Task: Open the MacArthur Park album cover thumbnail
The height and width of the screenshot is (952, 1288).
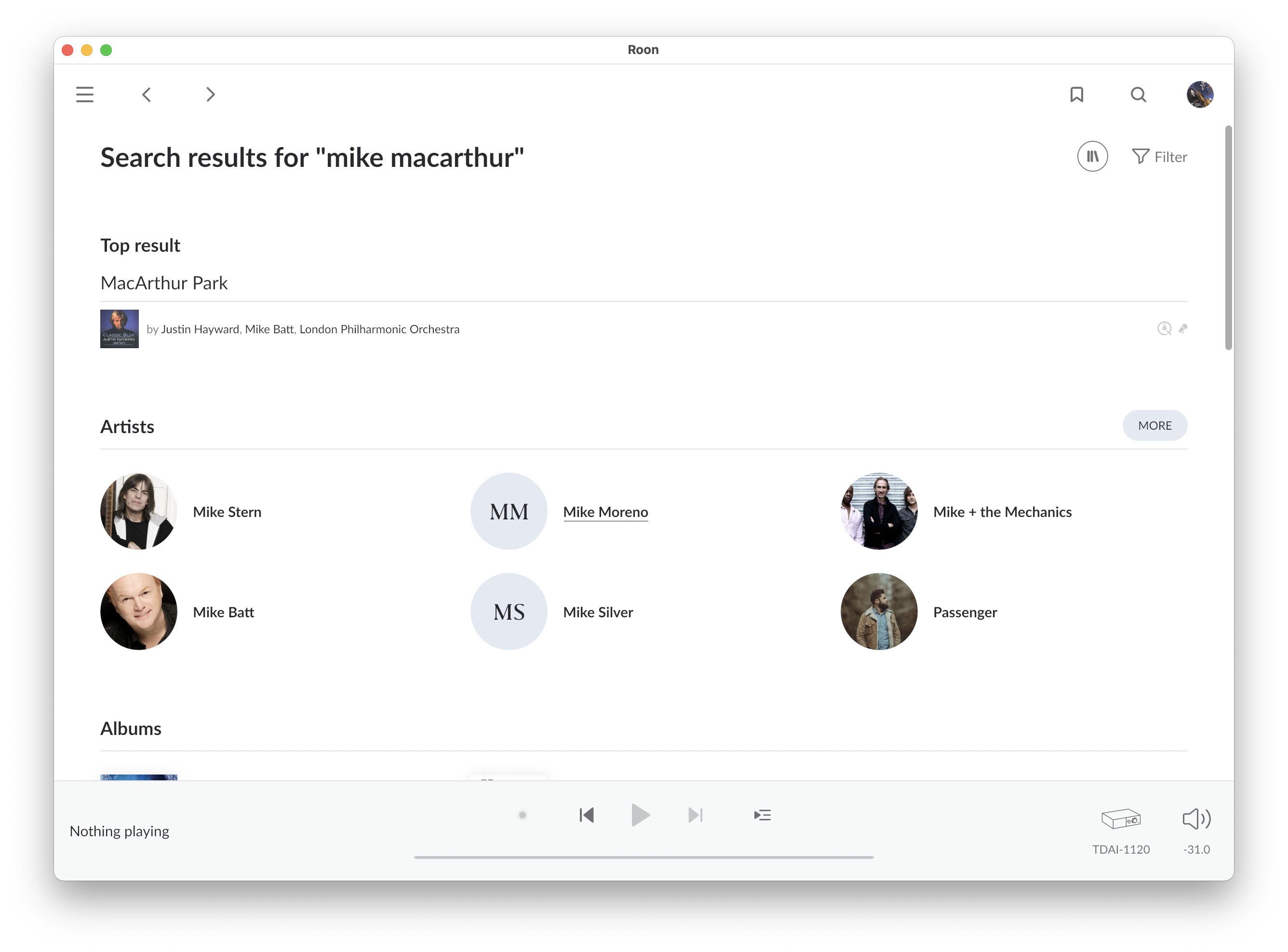Action: [x=119, y=329]
